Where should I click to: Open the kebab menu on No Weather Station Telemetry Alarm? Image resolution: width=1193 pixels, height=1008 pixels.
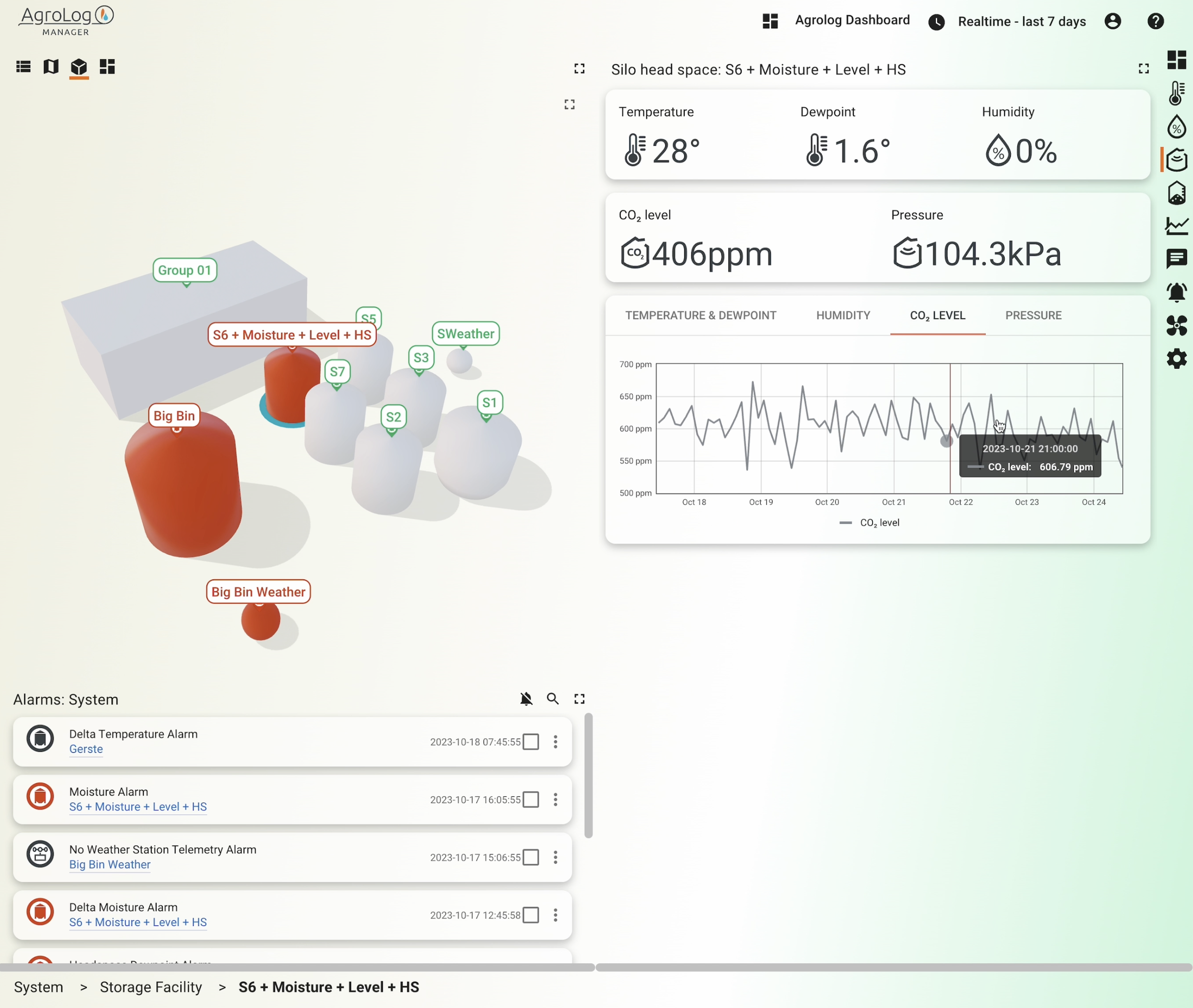pyautogui.click(x=555, y=857)
